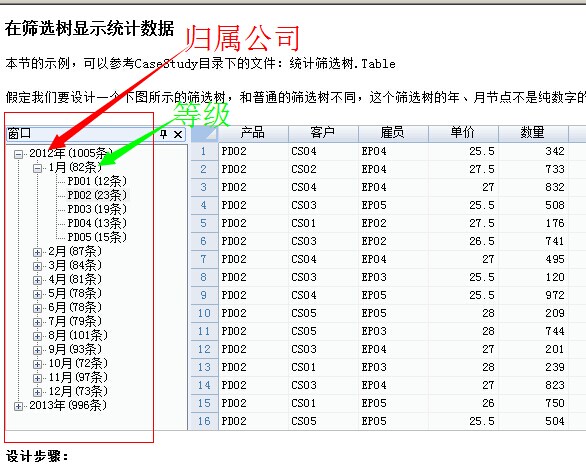Click 数量 cell 972 in row 9
The height and width of the screenshot is (468, 586).
(533, 295)
